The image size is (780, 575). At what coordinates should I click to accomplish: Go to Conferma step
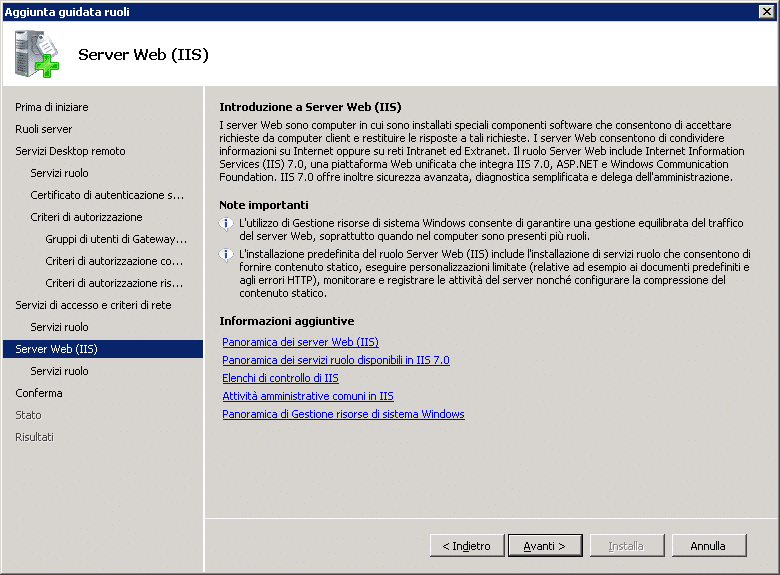39,393
